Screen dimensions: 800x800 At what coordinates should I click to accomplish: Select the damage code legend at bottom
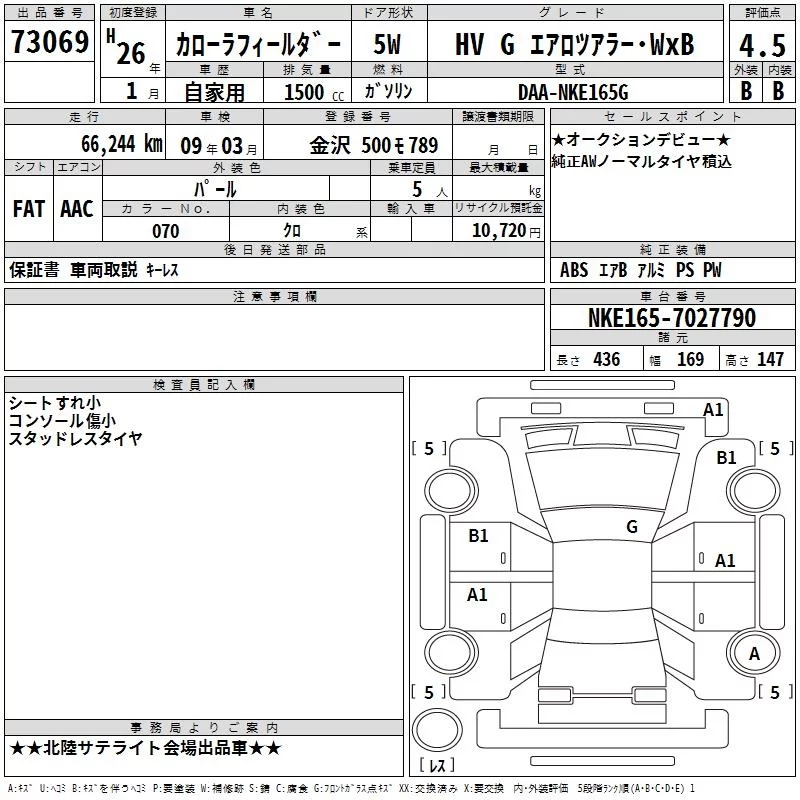pyautogui.click(x=351, y=789)
